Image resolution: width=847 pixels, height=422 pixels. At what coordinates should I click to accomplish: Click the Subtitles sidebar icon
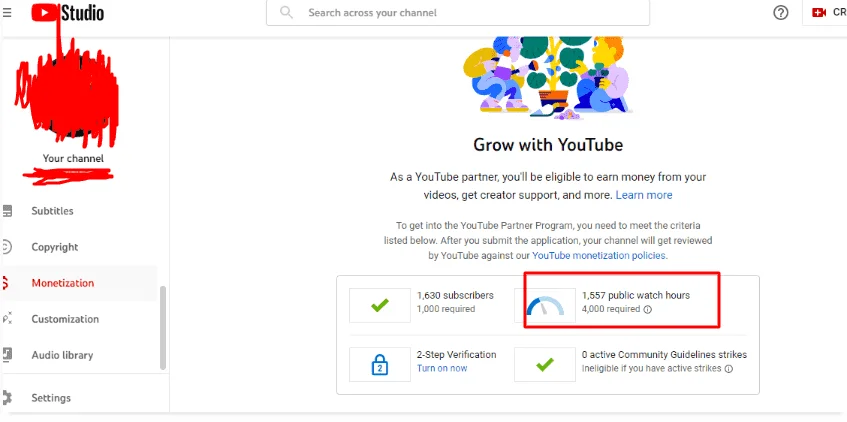[6, 211]
